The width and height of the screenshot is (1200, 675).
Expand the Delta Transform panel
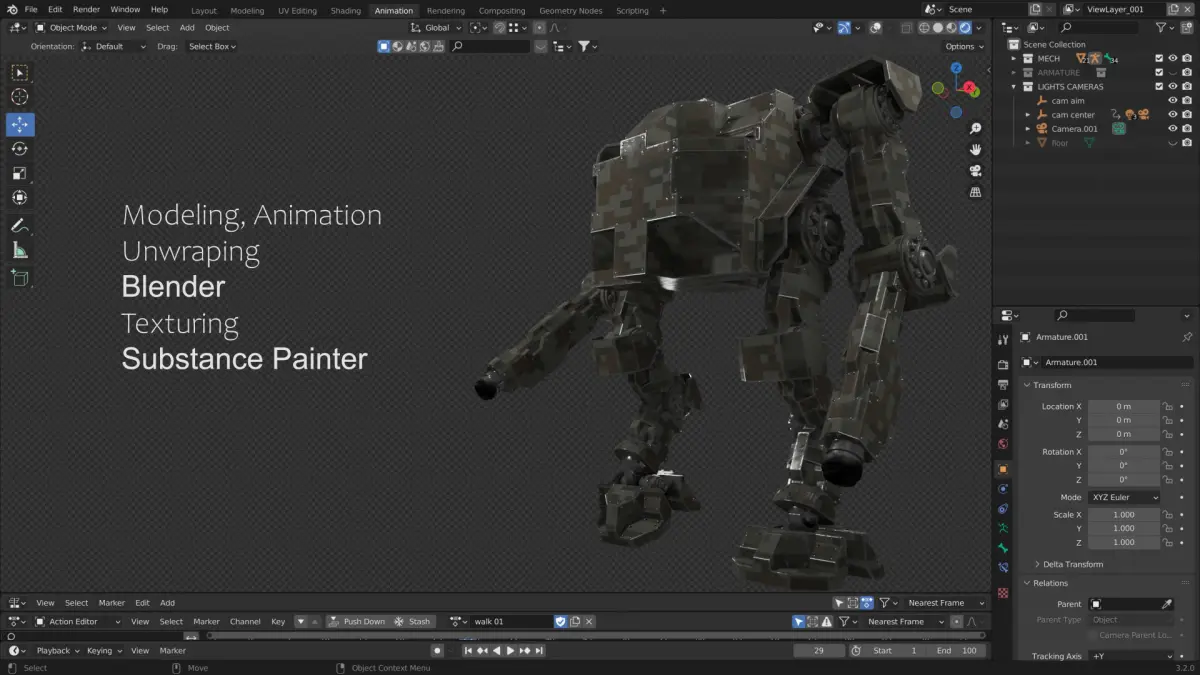coord(1073,564)
